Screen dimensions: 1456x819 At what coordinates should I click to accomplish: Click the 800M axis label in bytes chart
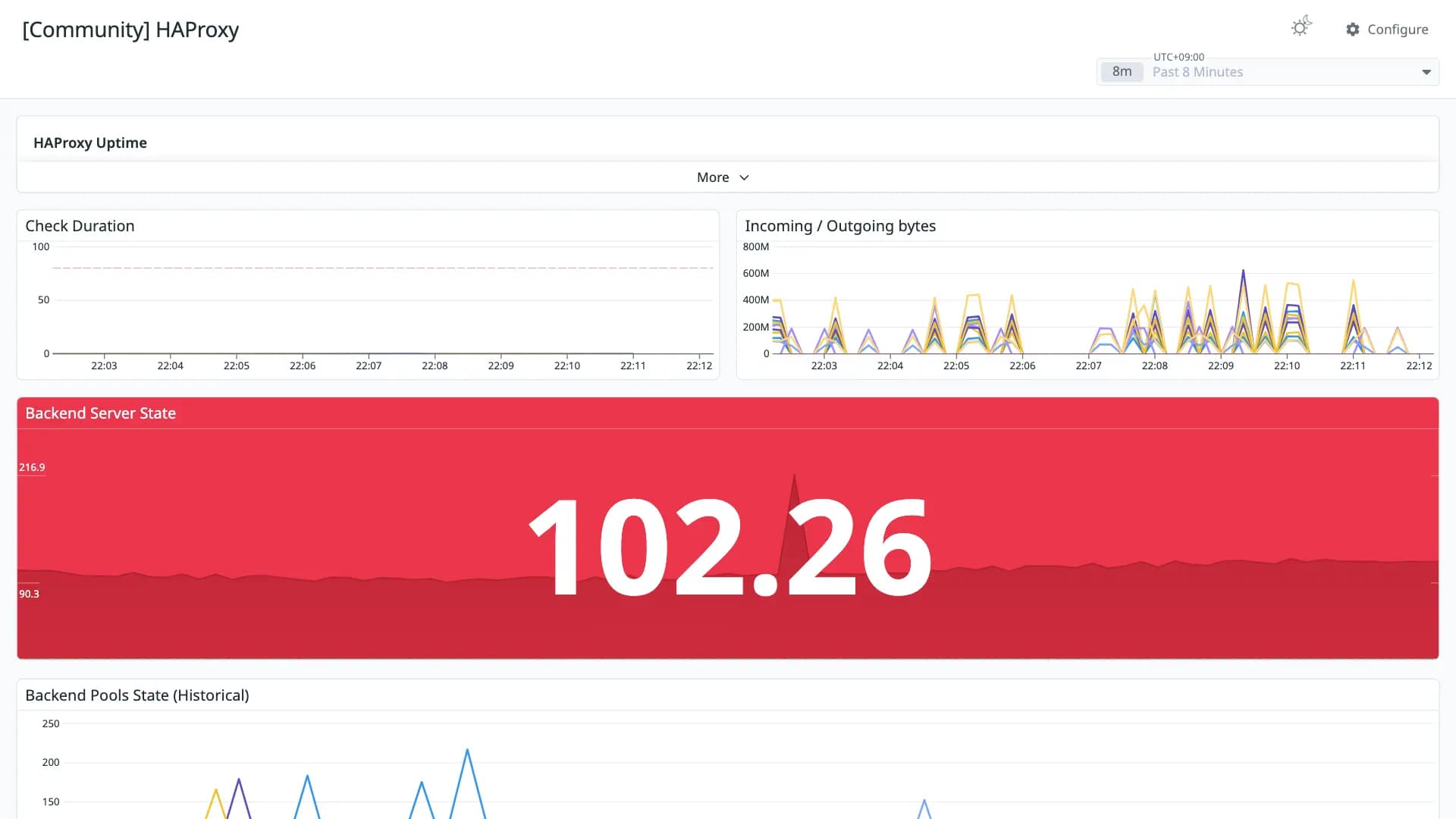tap(756, 246)
